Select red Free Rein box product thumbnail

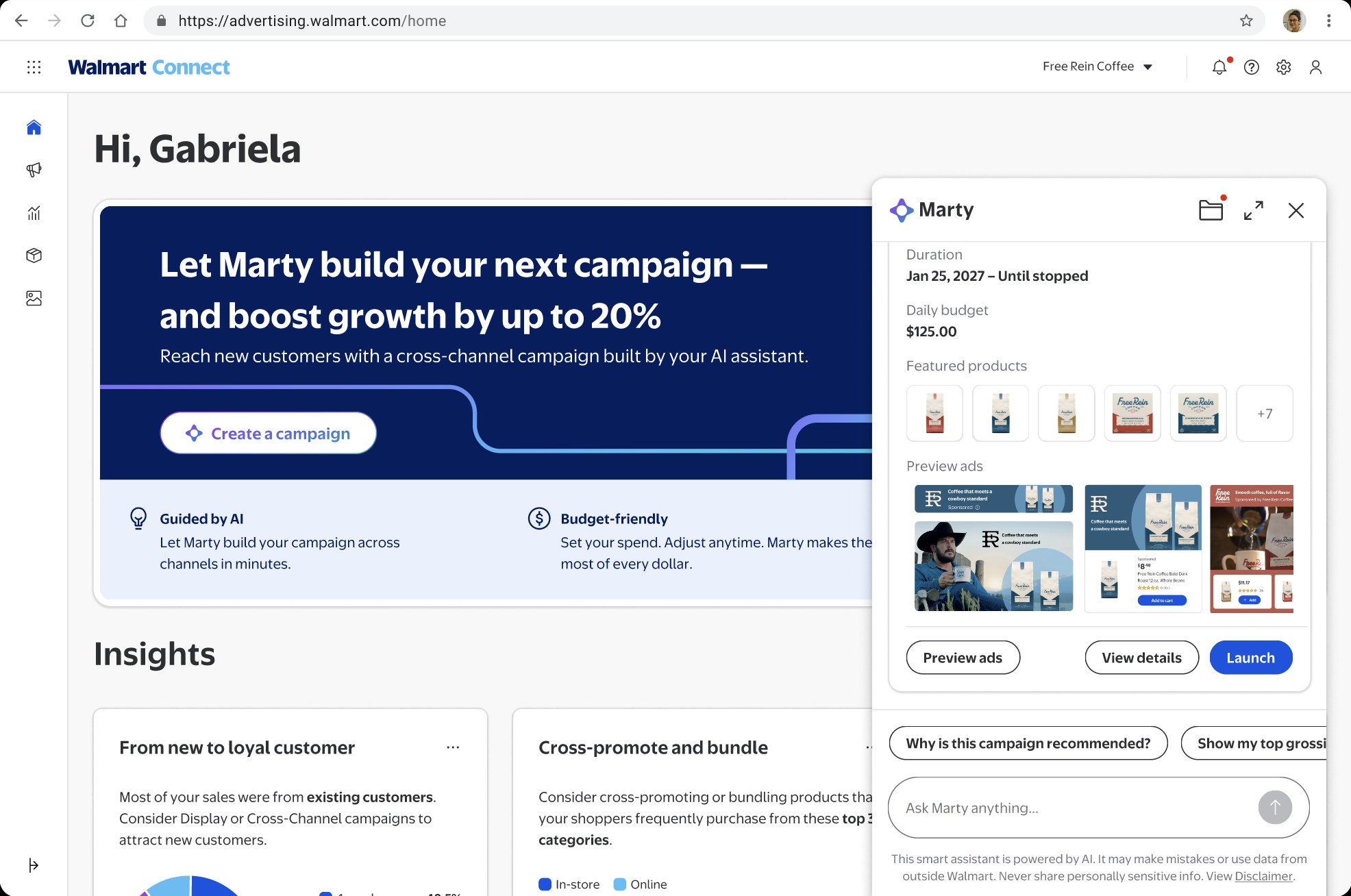click(1132, 413)
